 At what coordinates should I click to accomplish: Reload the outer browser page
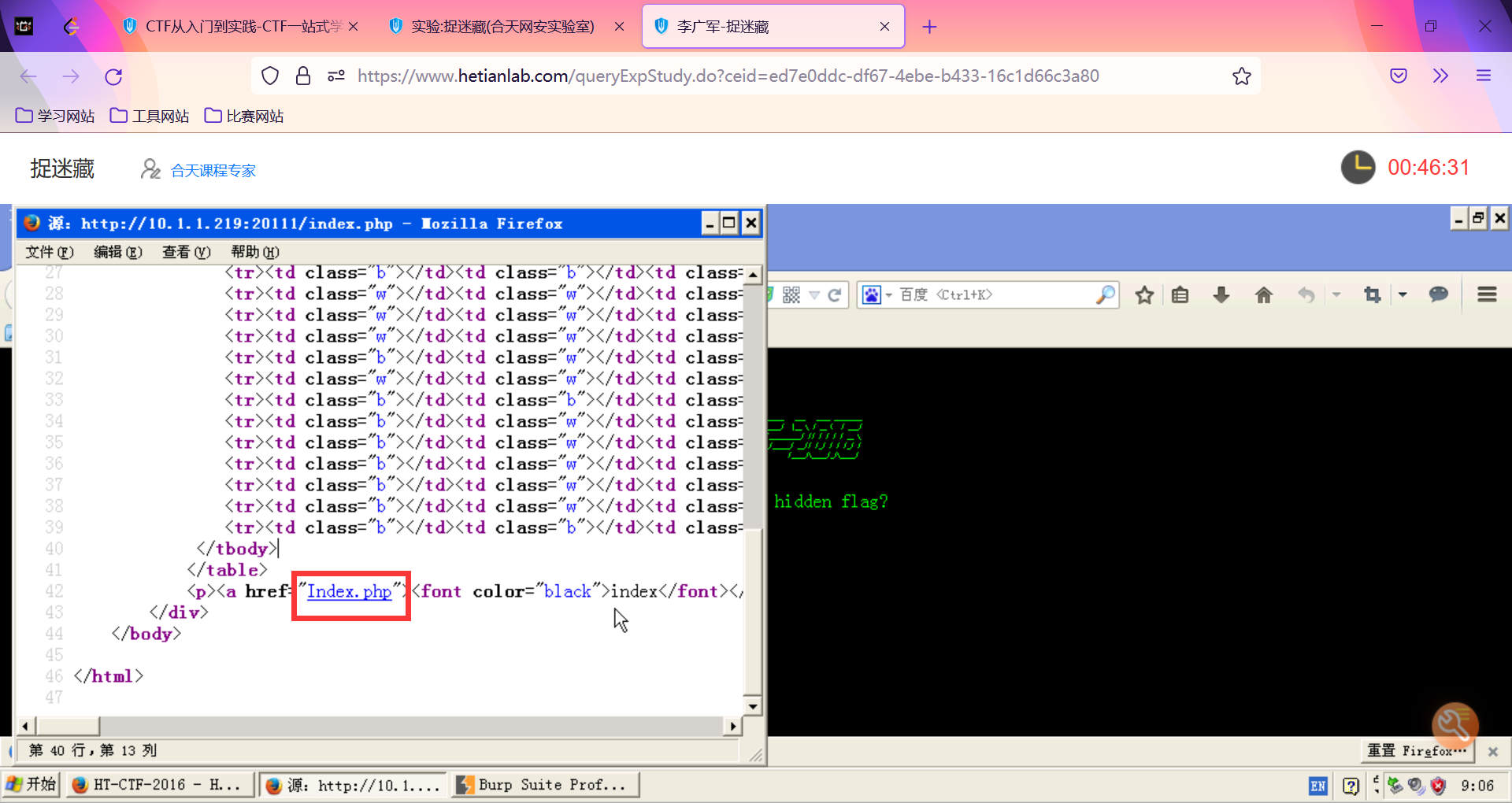click(x=113, y=76)
